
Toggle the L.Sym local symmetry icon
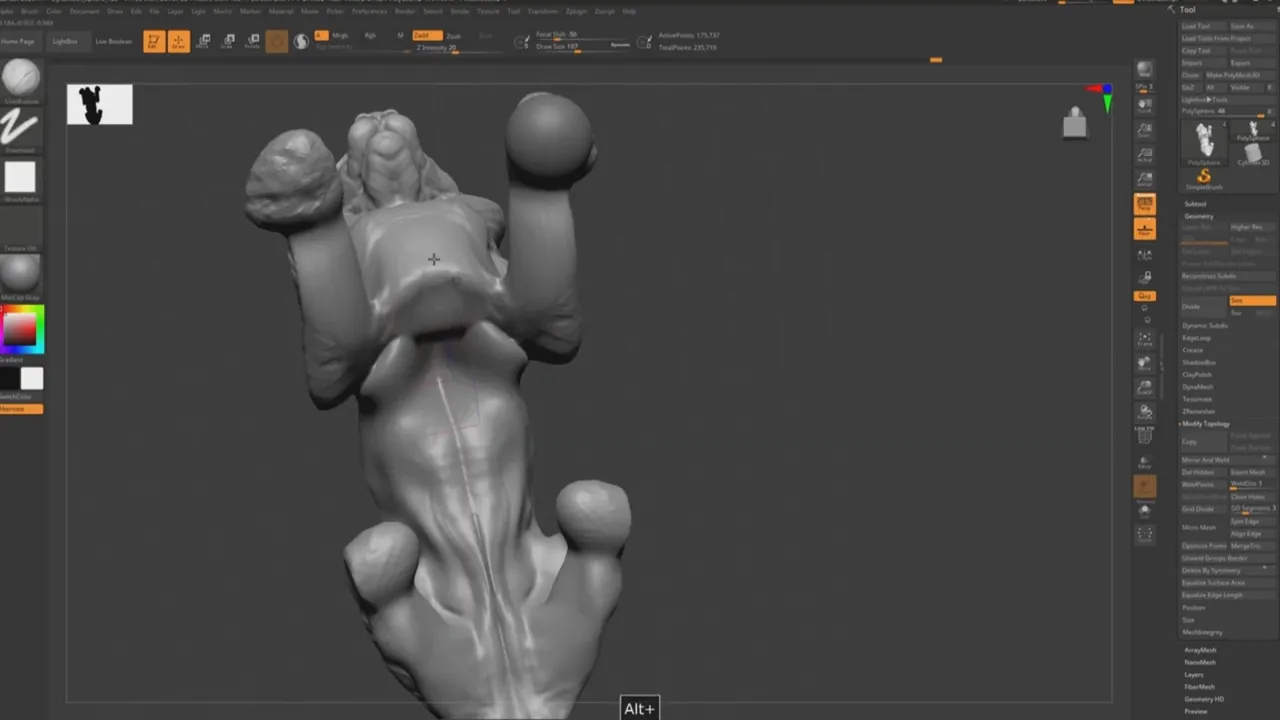[x=1145, y=255]
